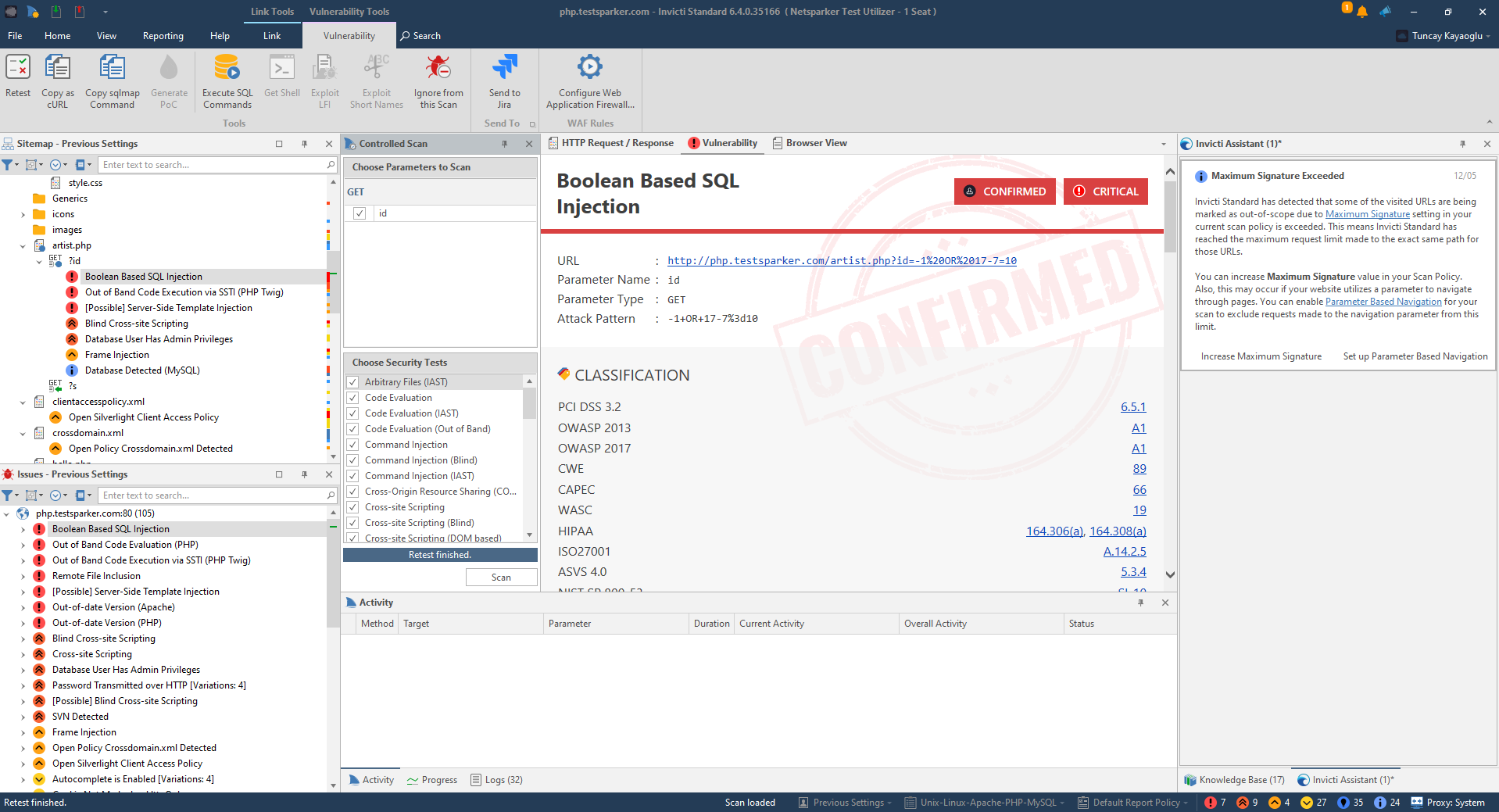
Task: Collapse the artist.php tree node
Action: [23, 245]
